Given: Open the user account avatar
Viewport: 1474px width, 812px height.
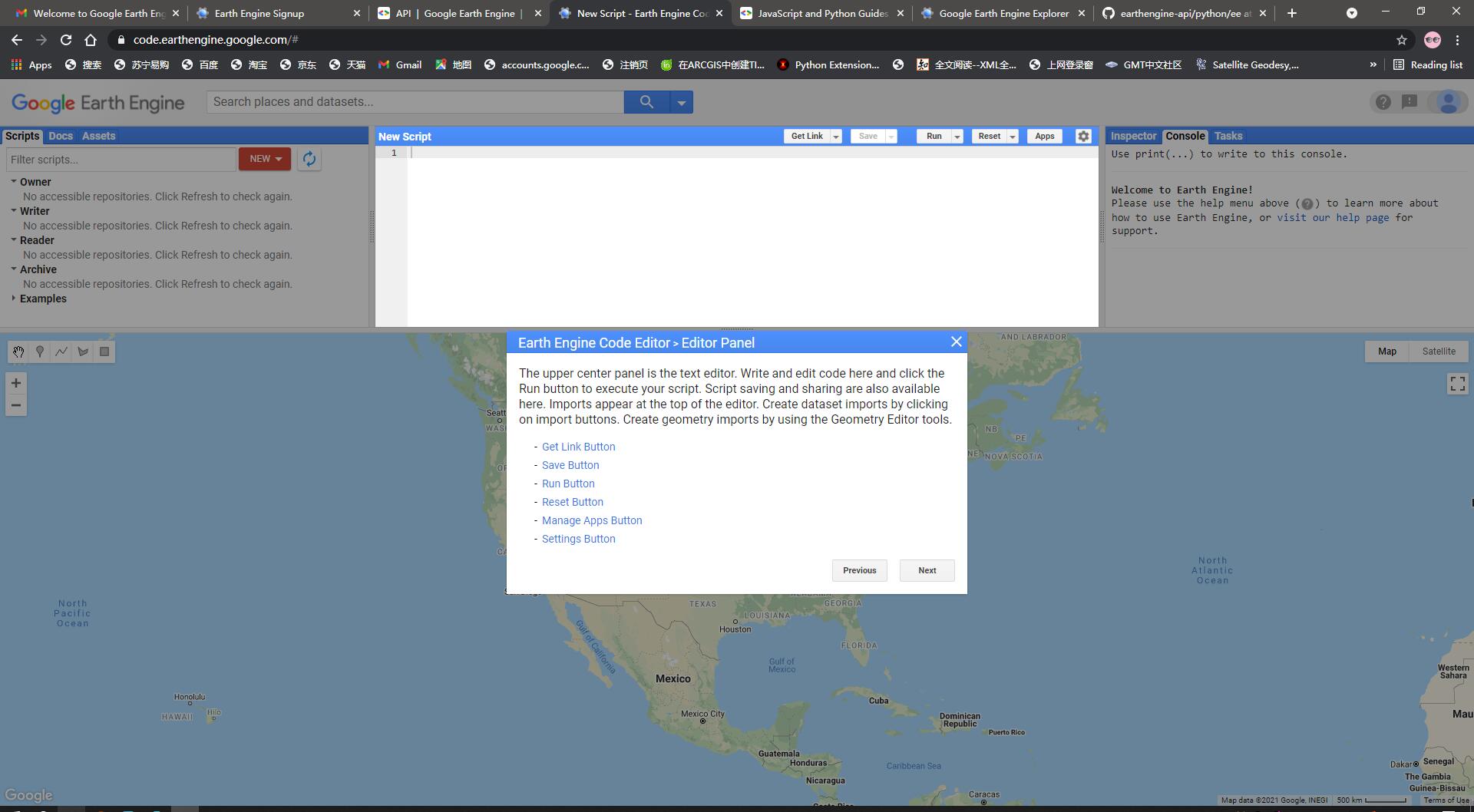Looking at the screenshot, I should (1449, 102).
